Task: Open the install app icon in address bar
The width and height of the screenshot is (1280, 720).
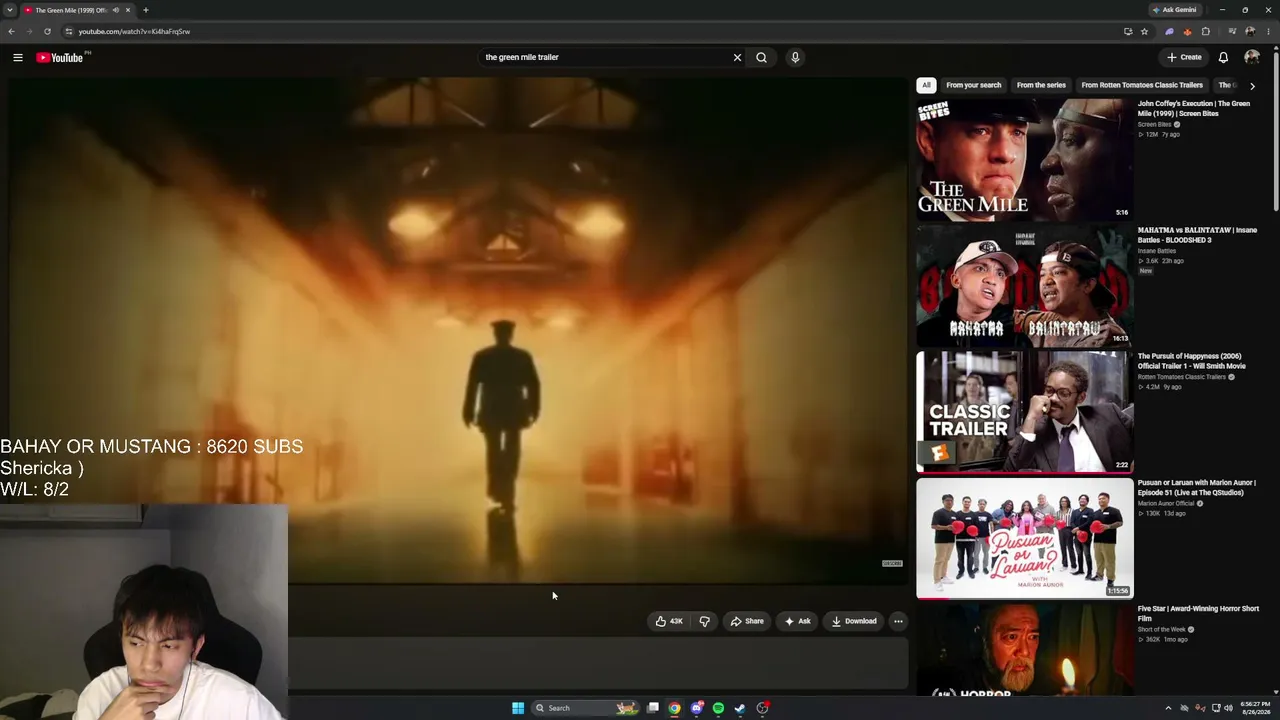Action: tap(1128, 31)
